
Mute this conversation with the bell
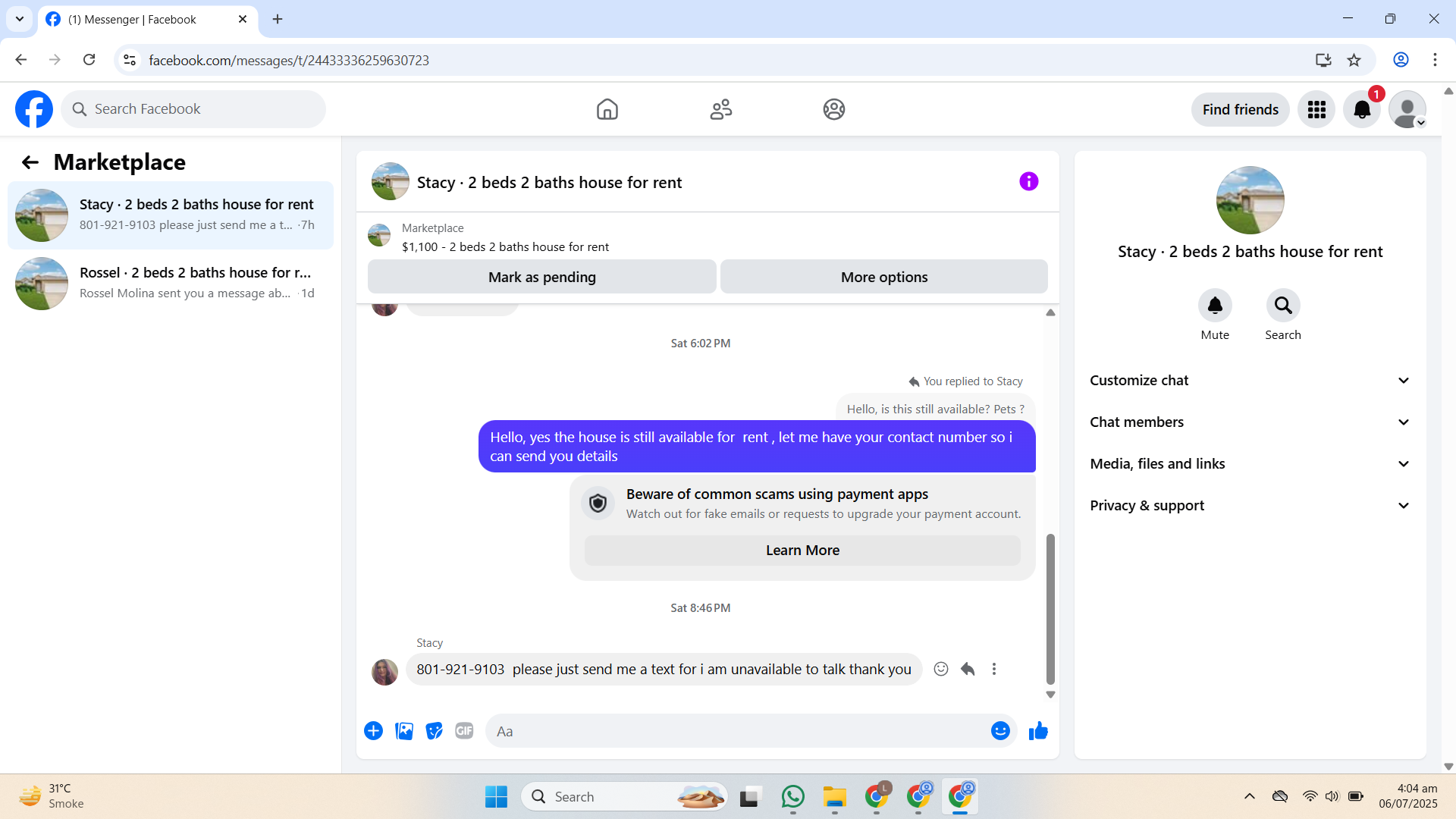click(1215, 306)
